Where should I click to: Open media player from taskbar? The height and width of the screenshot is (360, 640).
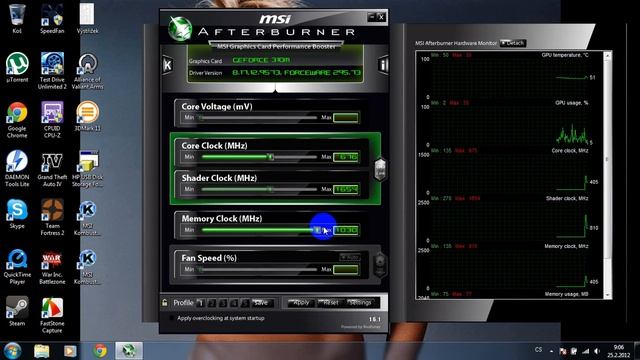click(x=70, y=351)
